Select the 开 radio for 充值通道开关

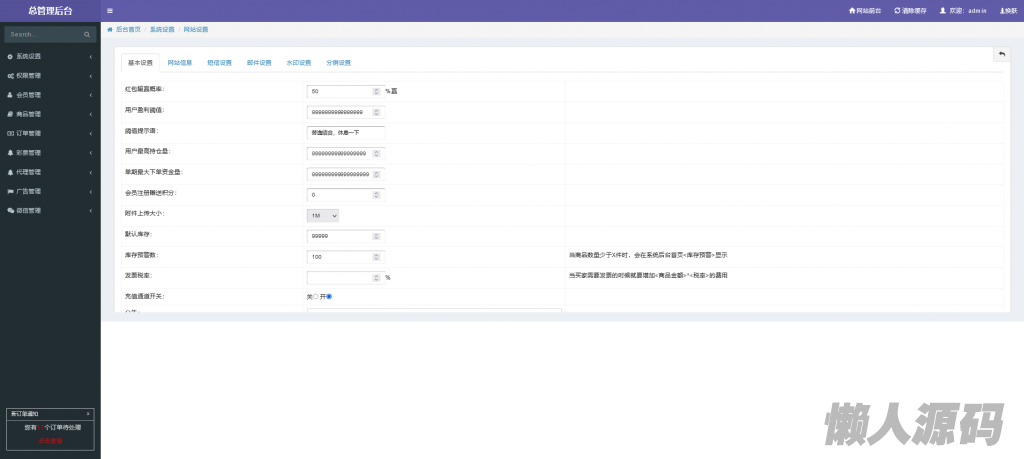click(x=329, y=296)
